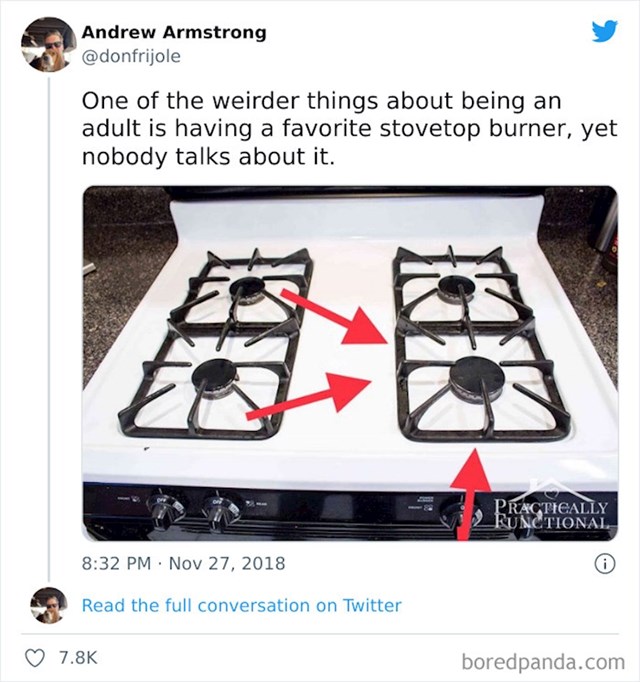
Task: Click the back left burner in photo
Action: click(247, 288)
